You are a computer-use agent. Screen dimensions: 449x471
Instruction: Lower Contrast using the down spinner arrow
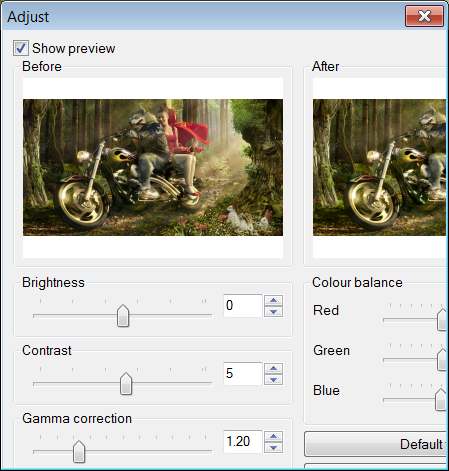(x=273, y=380)
